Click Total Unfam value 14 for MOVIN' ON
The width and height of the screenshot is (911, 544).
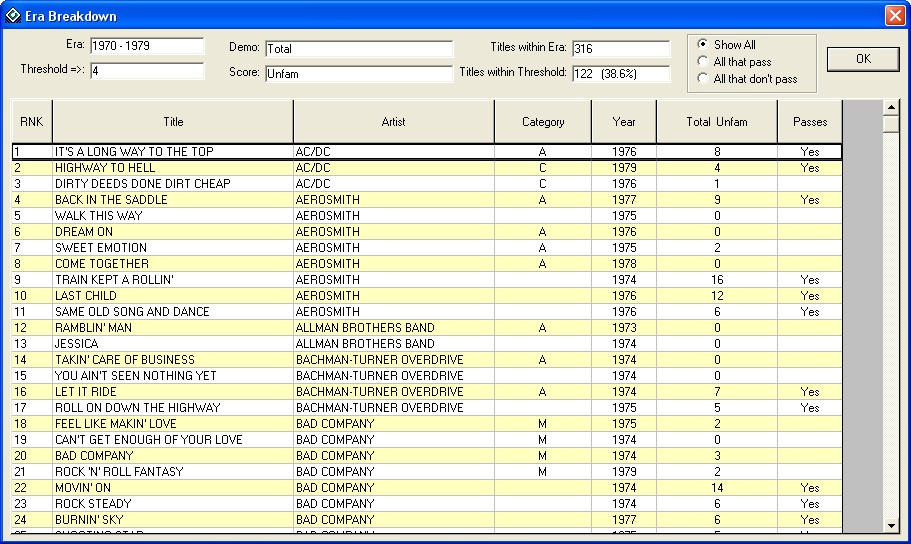click(717, 488)
